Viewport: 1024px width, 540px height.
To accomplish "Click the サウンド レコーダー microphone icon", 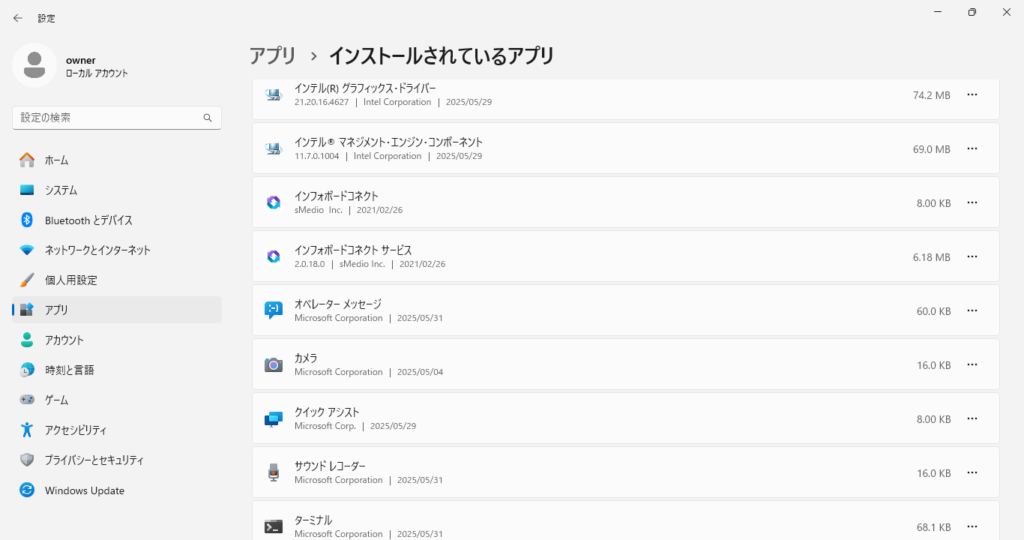I will [x=274, y=472].
